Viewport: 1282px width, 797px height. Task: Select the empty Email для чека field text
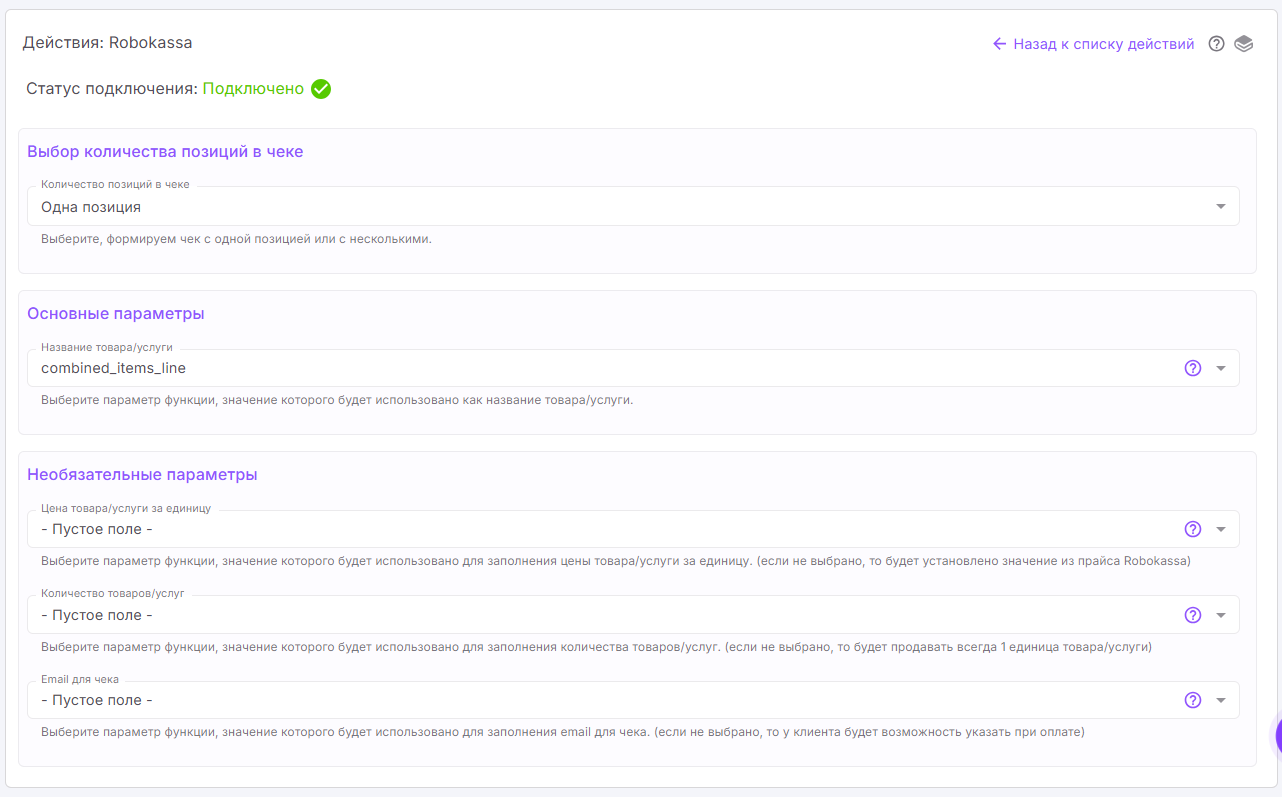97,700
